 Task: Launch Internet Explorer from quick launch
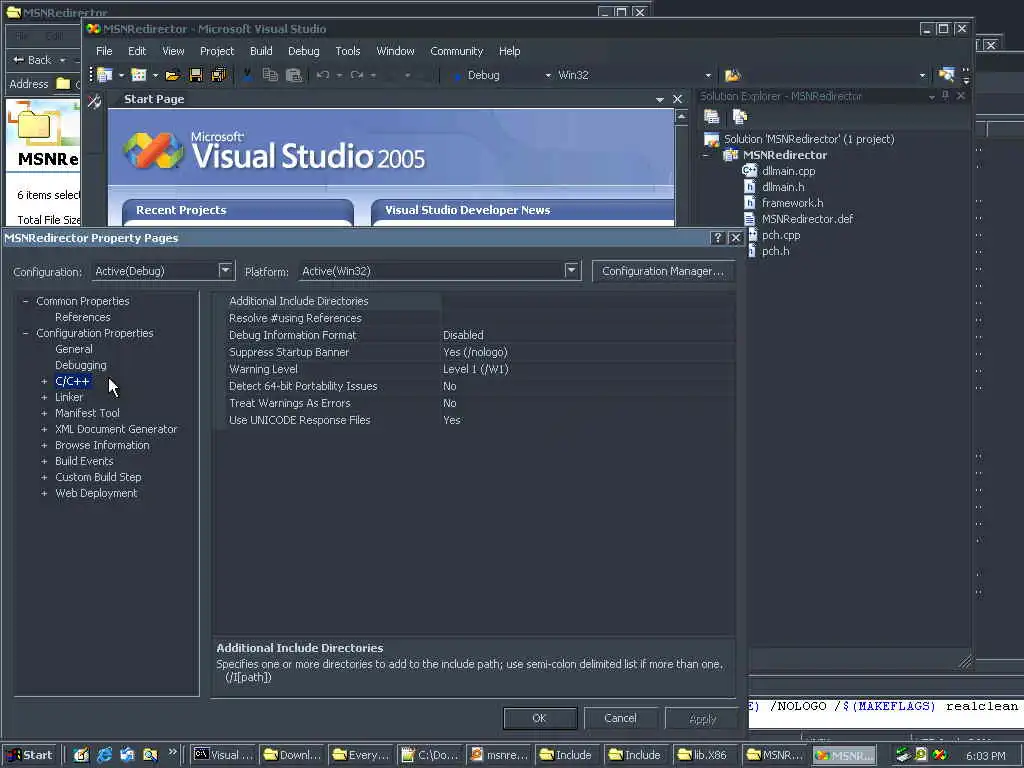point(104,755)
